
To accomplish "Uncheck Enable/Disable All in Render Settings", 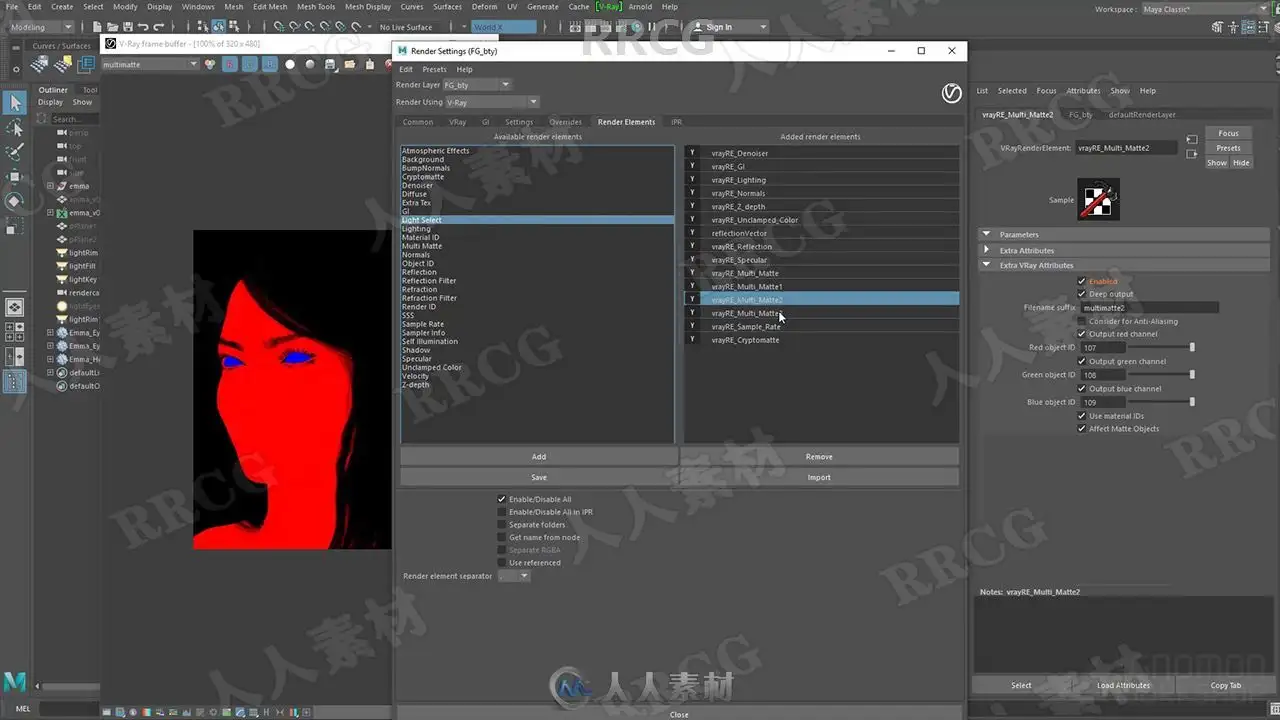I will (502, 499).
